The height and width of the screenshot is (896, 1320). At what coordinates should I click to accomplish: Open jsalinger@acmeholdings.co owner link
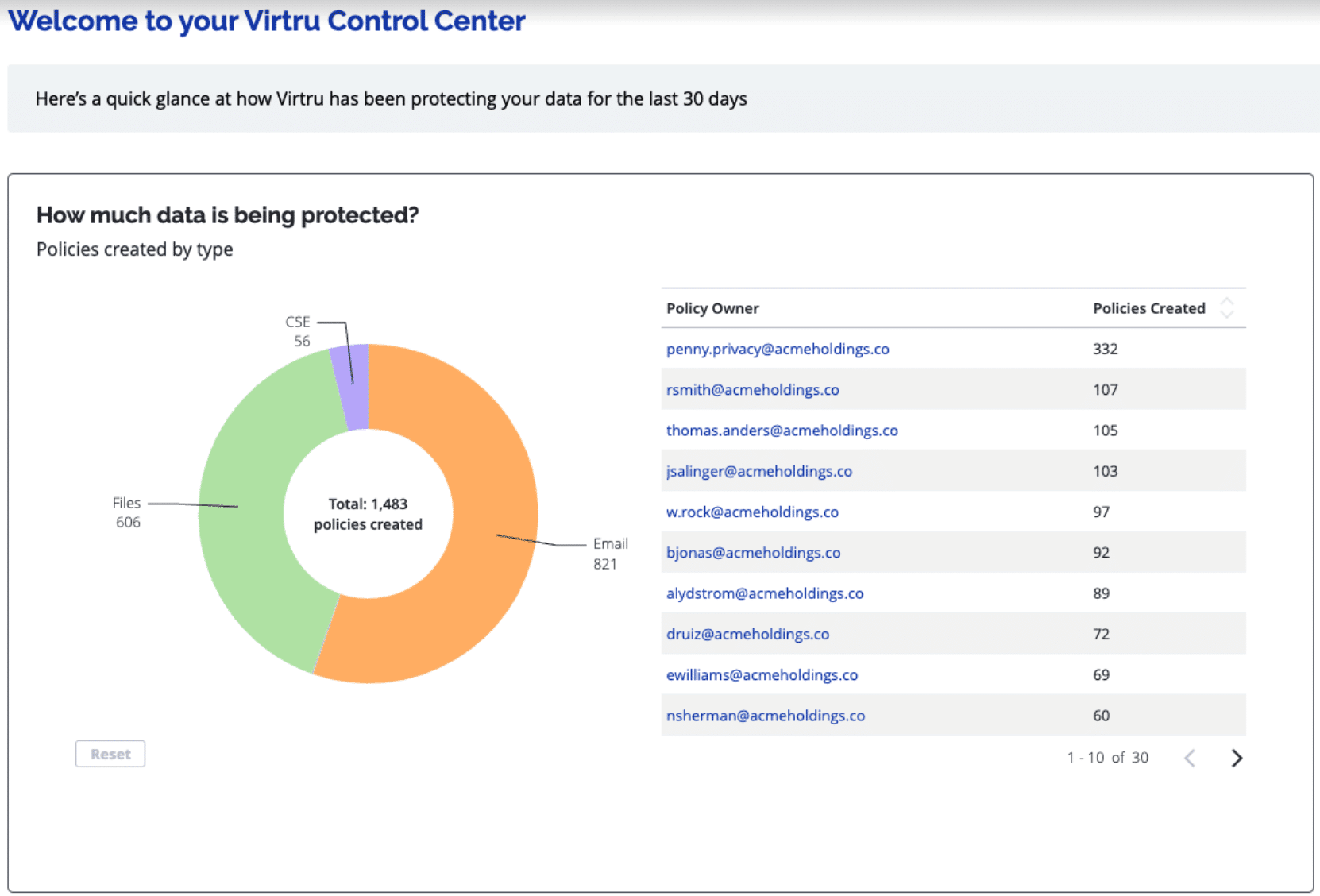(758, 471)
